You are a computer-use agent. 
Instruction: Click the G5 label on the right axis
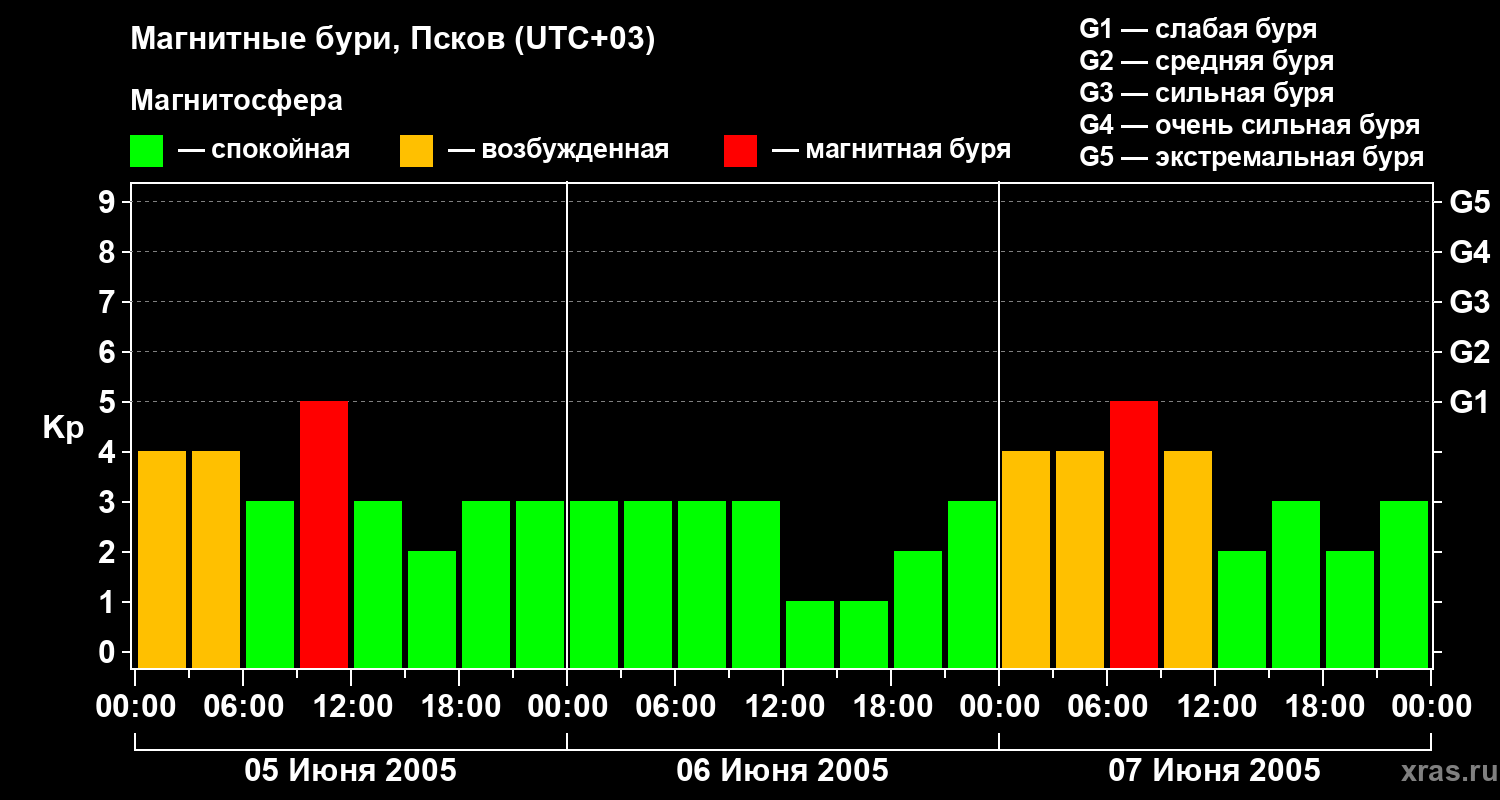click(x=1469, y=202)
